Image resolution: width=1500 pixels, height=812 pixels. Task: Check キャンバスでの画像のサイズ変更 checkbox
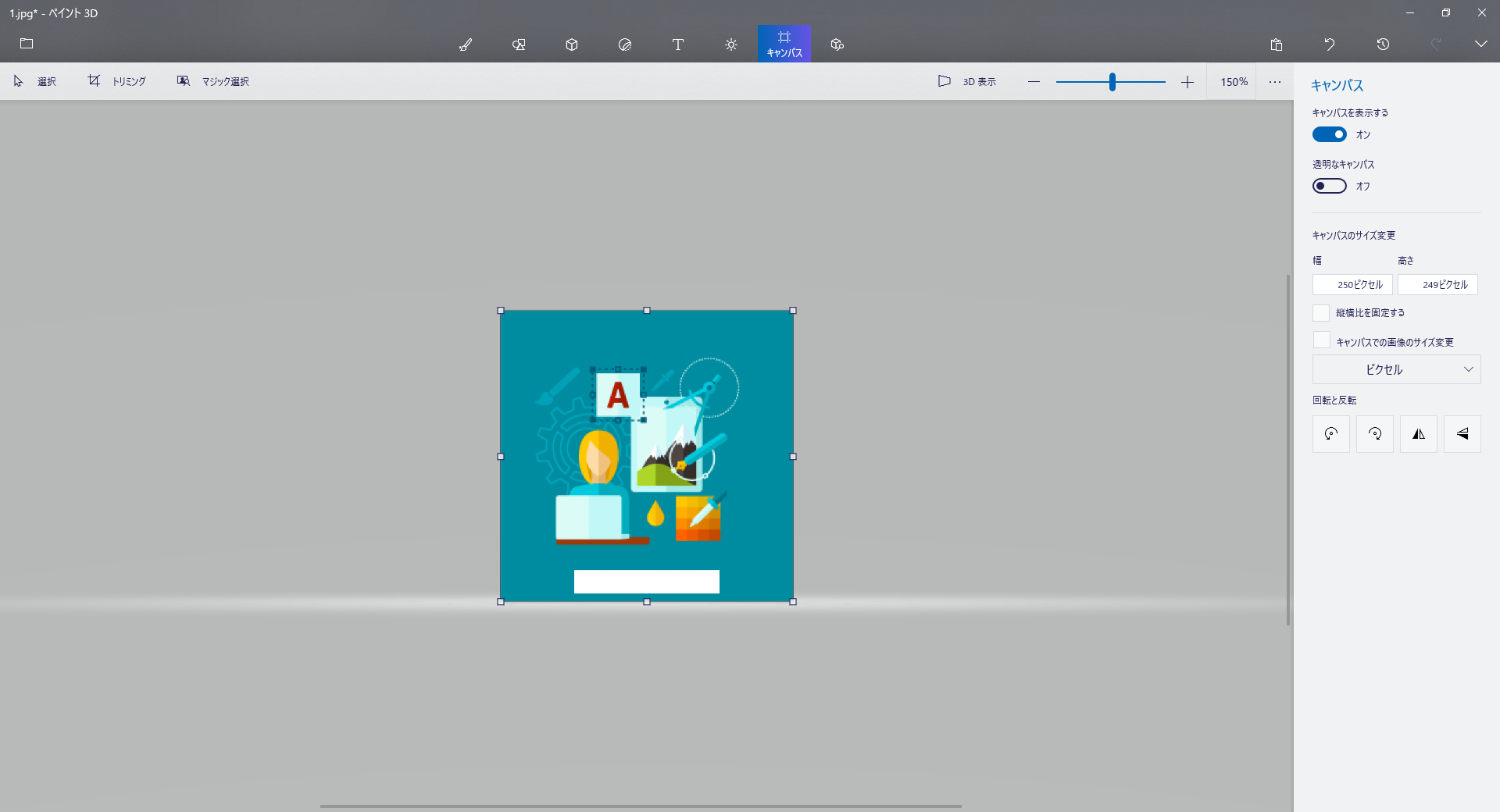point(1321,340)
